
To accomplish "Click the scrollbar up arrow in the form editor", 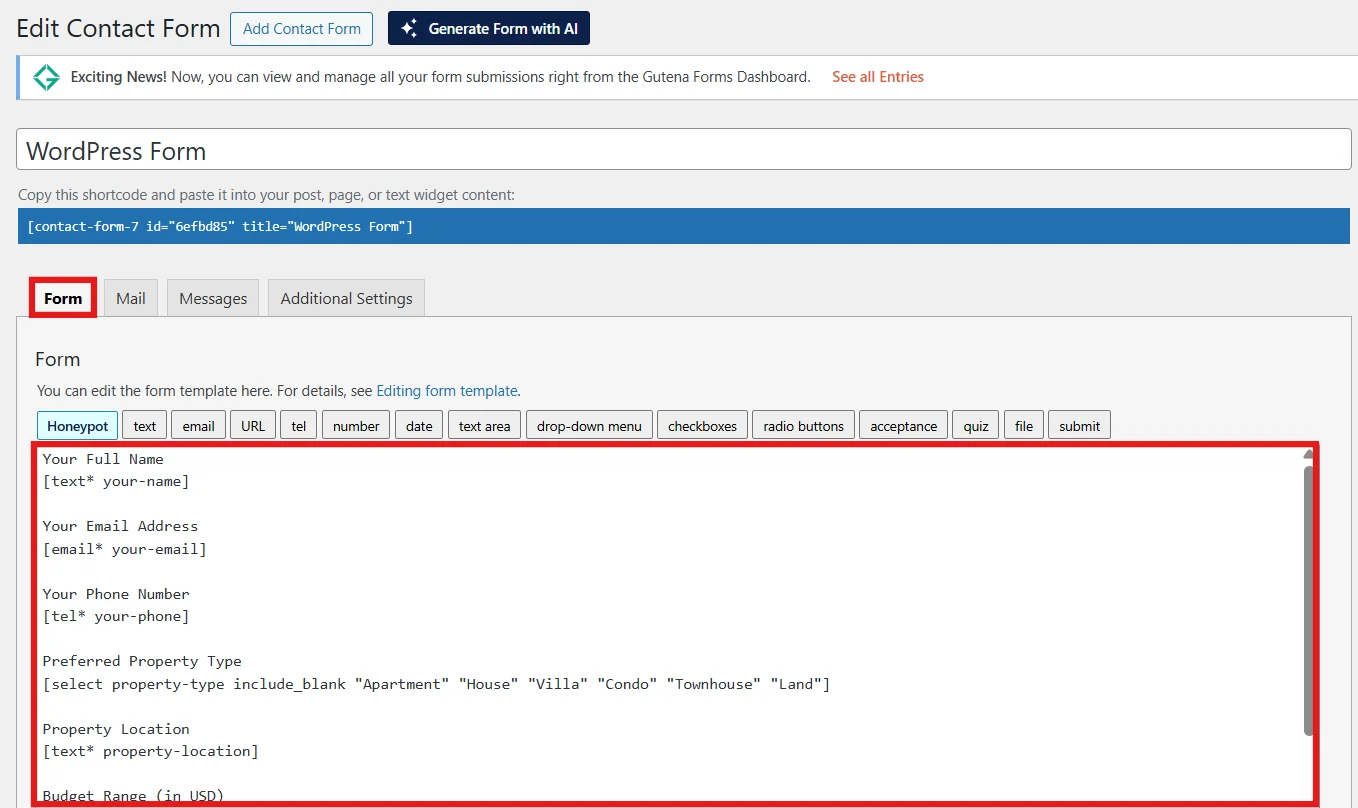I will click(1308, 455).
